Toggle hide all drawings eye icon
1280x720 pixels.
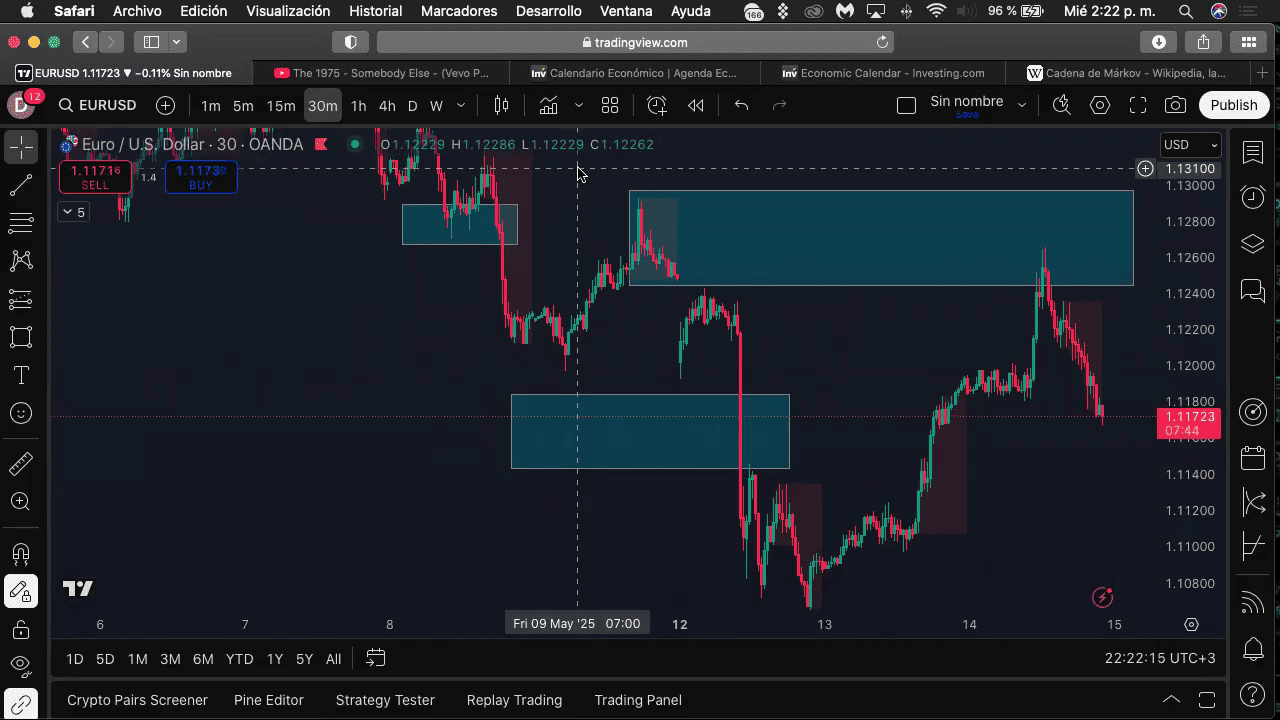pyautogui.click(x=20, y=664)
